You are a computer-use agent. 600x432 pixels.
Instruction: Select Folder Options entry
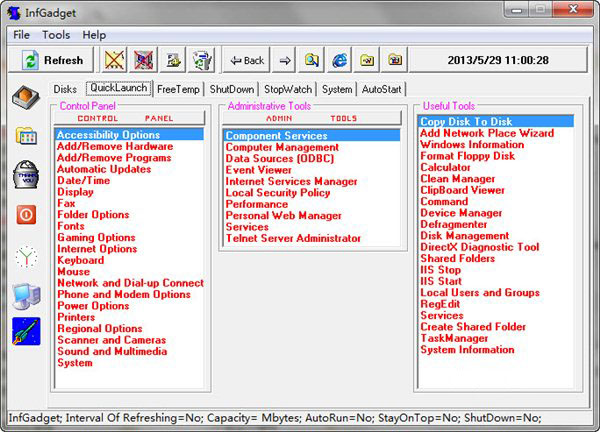(x=93, y=215)
